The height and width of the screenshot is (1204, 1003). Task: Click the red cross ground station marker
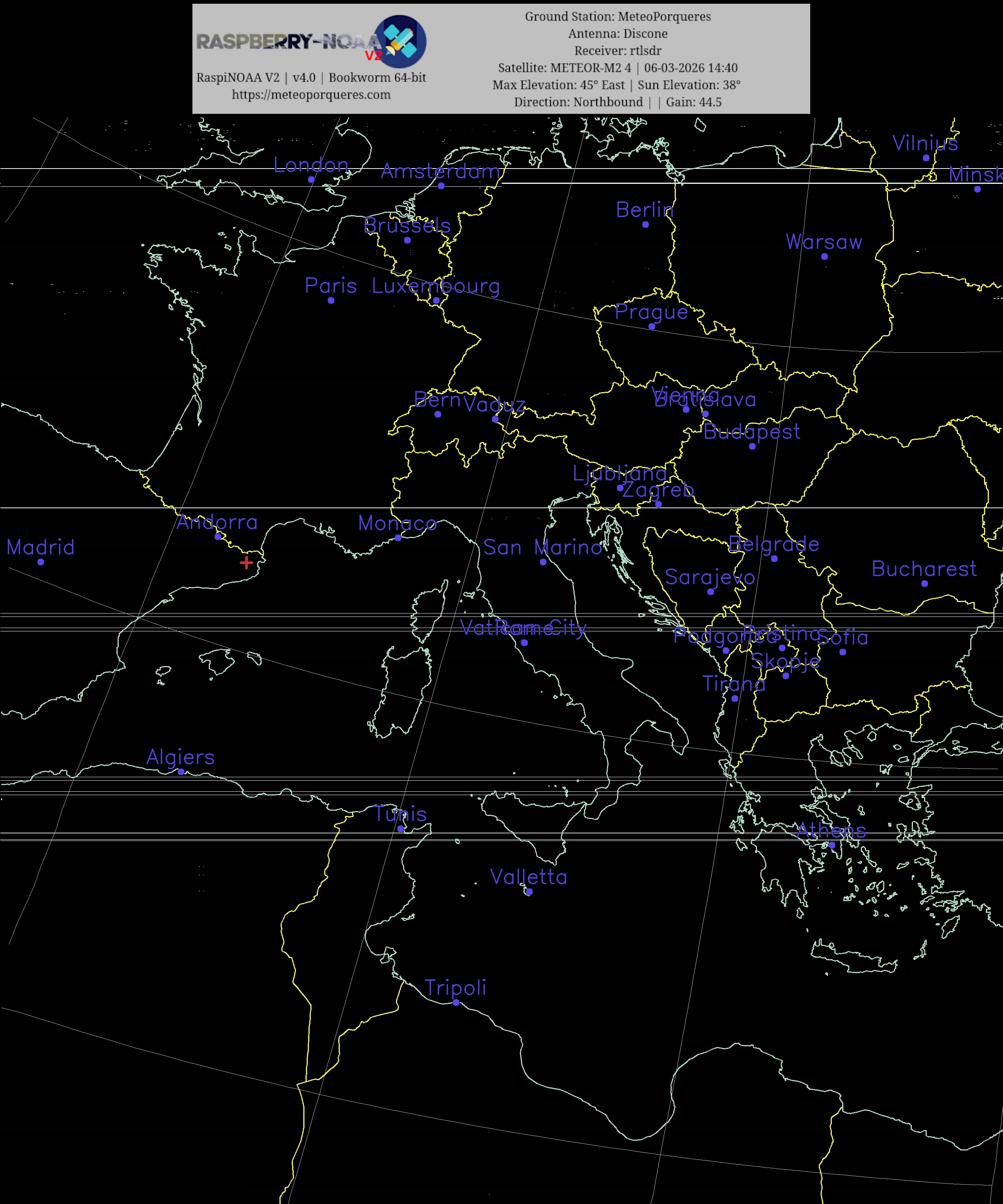click(x=247, y=563)
